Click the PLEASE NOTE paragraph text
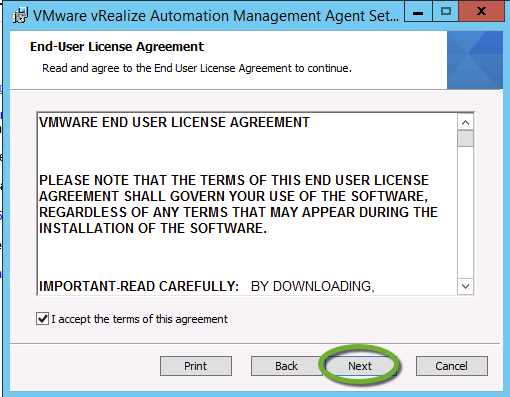This screenshot has width=510, height=397. (x=238, y=204)
